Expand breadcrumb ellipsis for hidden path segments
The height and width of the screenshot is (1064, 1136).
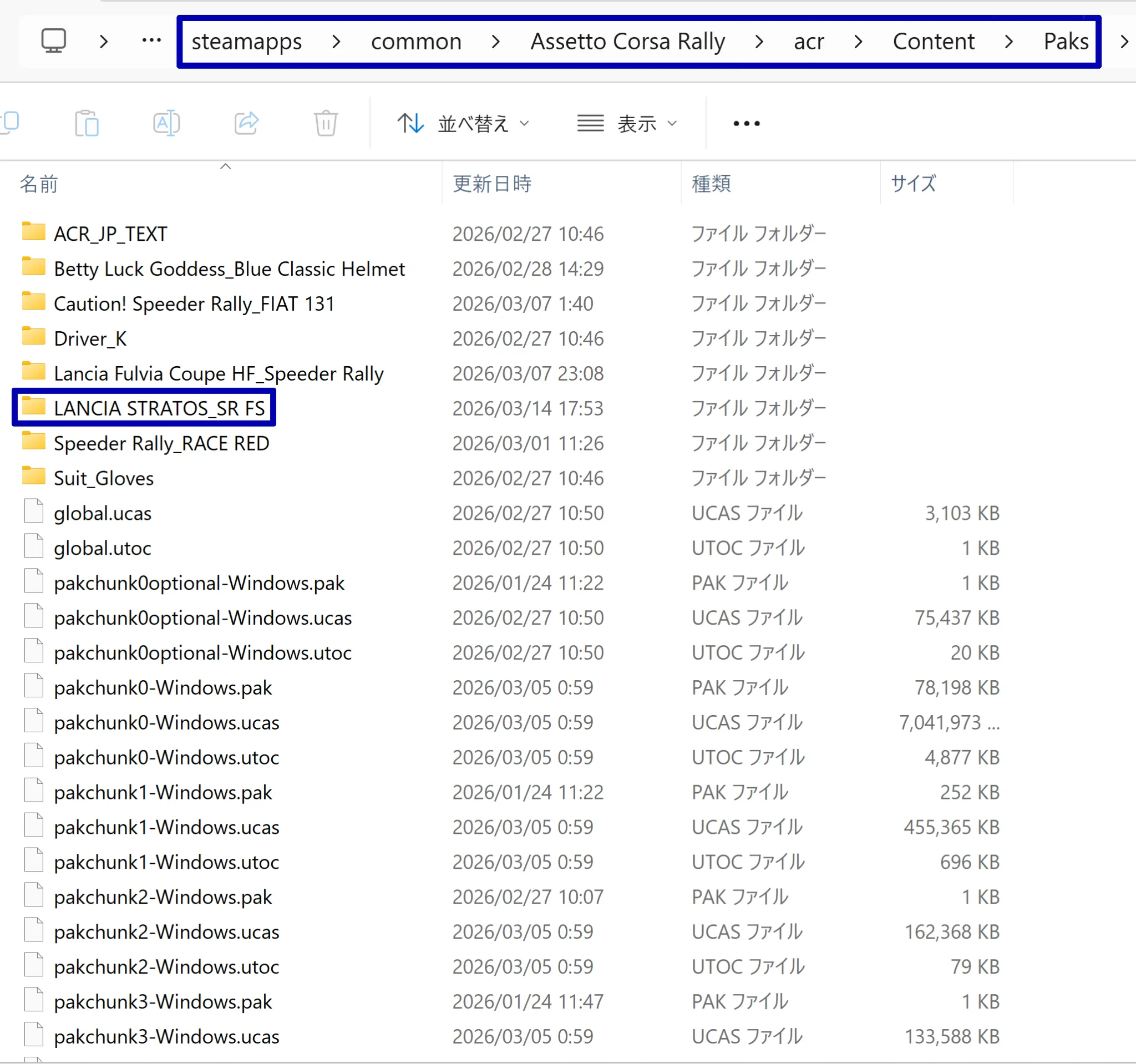click(x=151, y=40)
